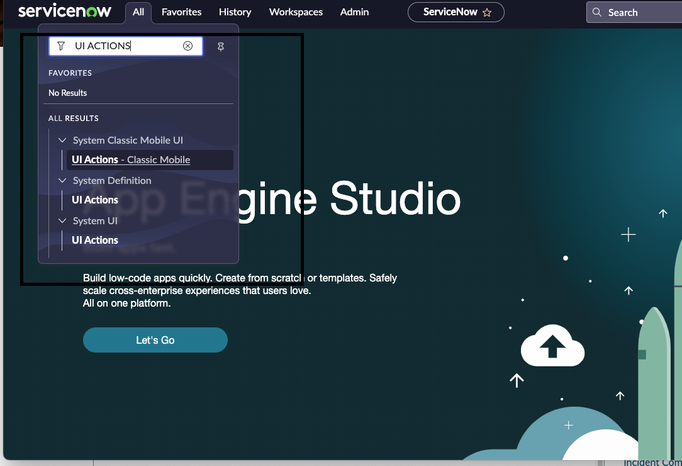Click the FAVORITES section heading

[x=70, y=73]
